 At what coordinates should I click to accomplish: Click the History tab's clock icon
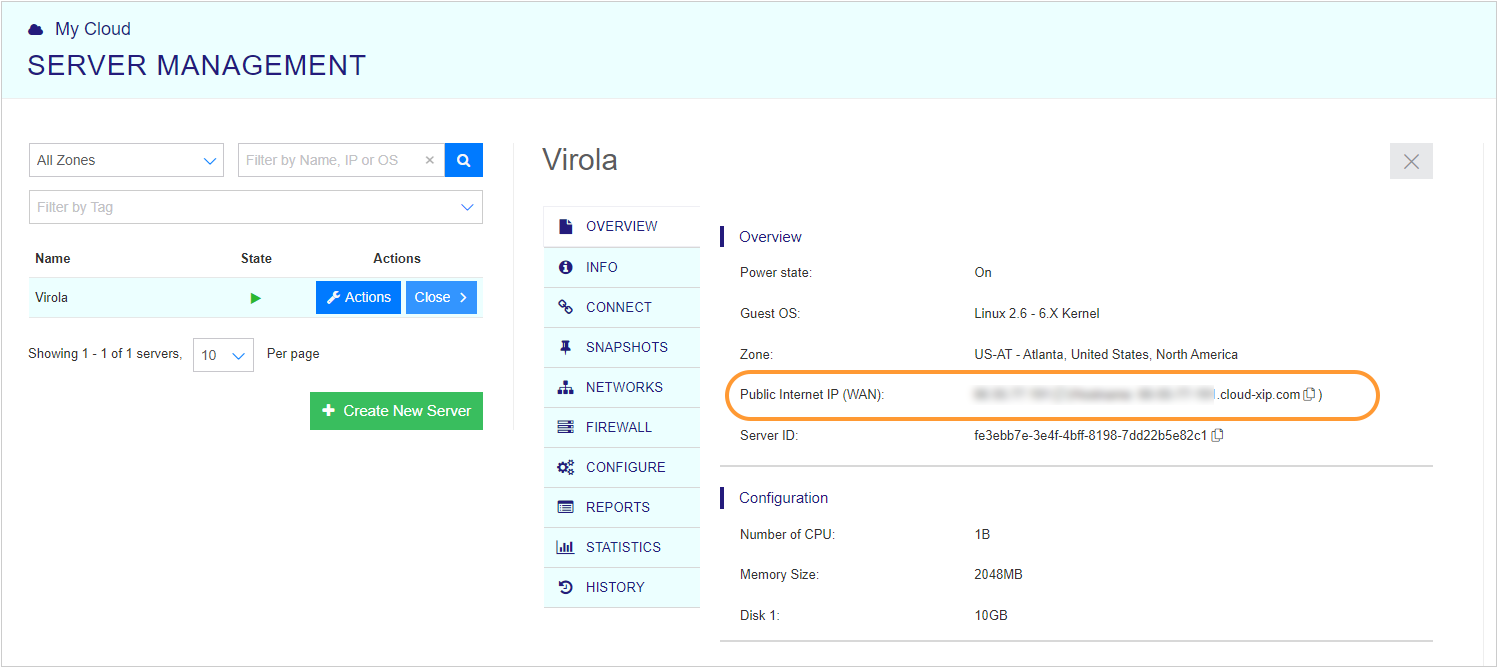(x=566, y=587)
